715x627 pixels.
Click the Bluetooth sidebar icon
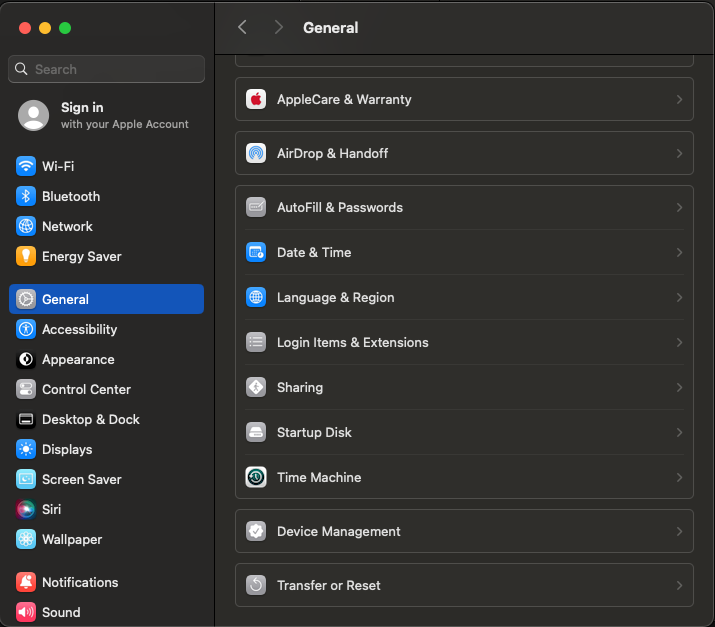pos(26,196)
